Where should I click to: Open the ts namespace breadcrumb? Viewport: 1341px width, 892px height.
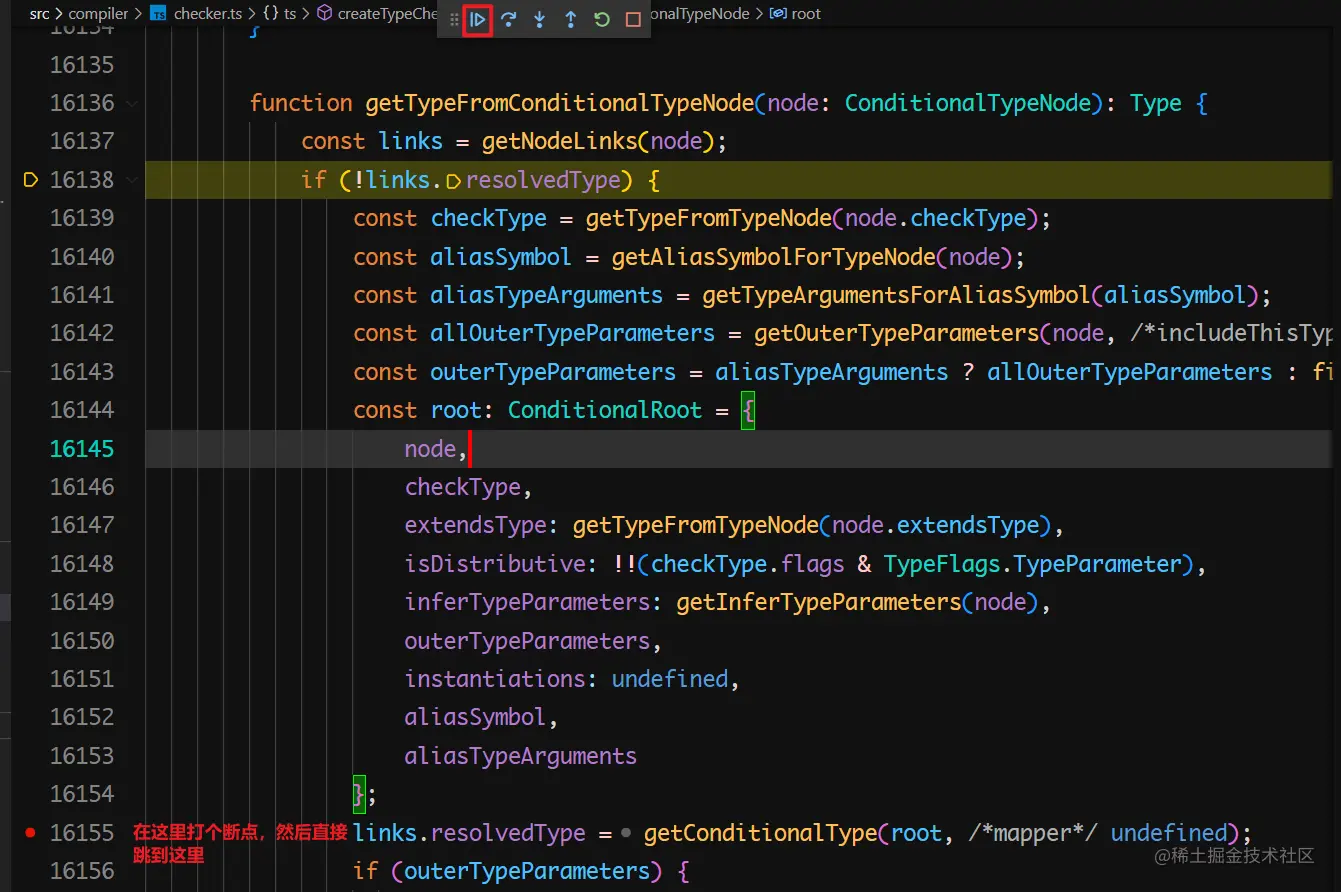click(x=279, y=14)
